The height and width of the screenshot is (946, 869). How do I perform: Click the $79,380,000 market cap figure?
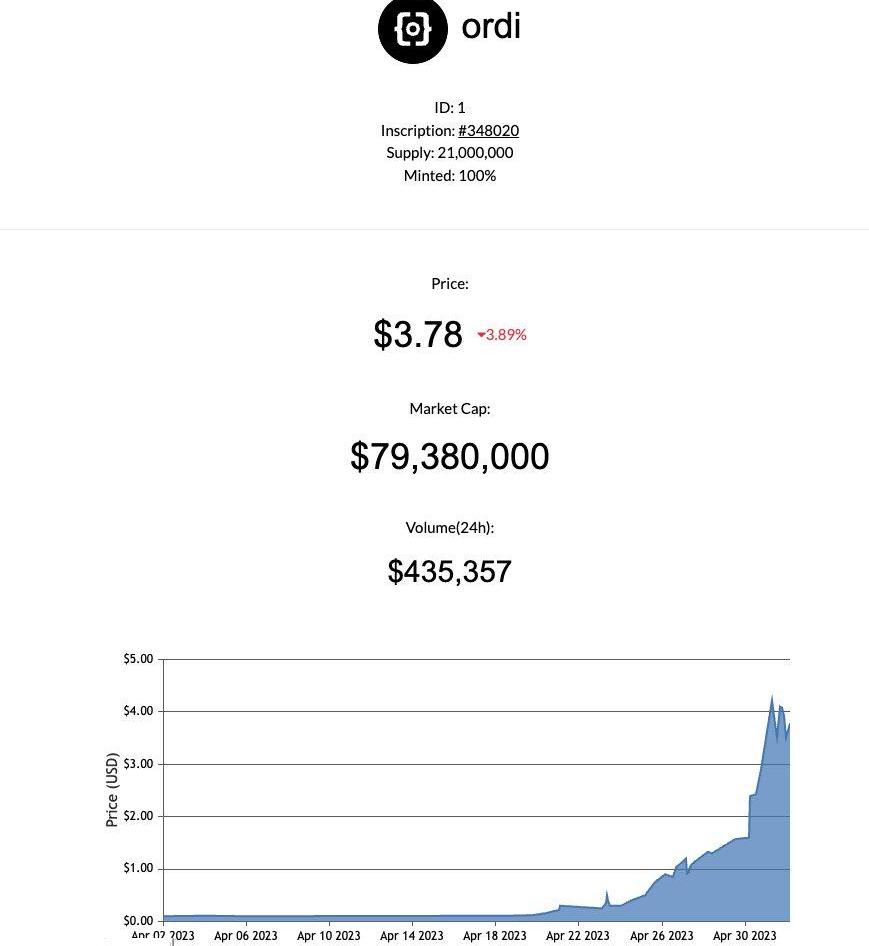pos(450,456)
